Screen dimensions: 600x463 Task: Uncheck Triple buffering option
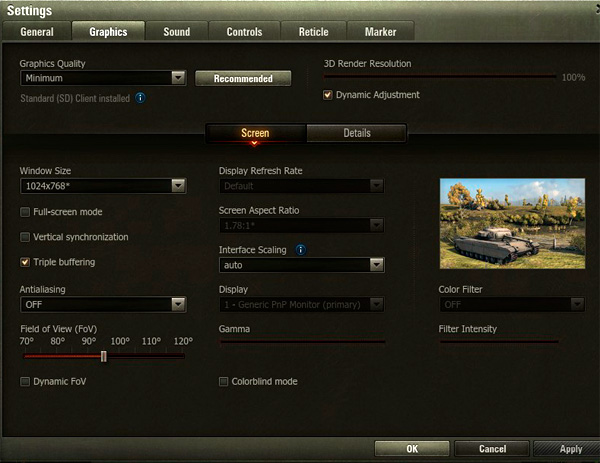25,262
